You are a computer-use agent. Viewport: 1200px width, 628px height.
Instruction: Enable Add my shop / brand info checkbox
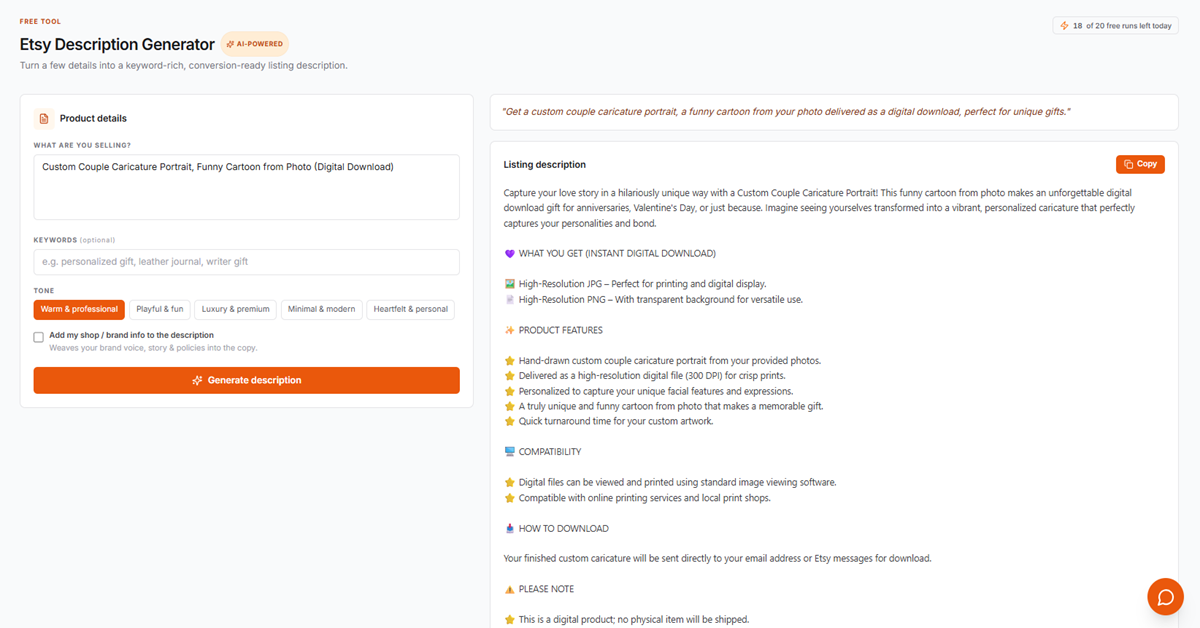39,337
